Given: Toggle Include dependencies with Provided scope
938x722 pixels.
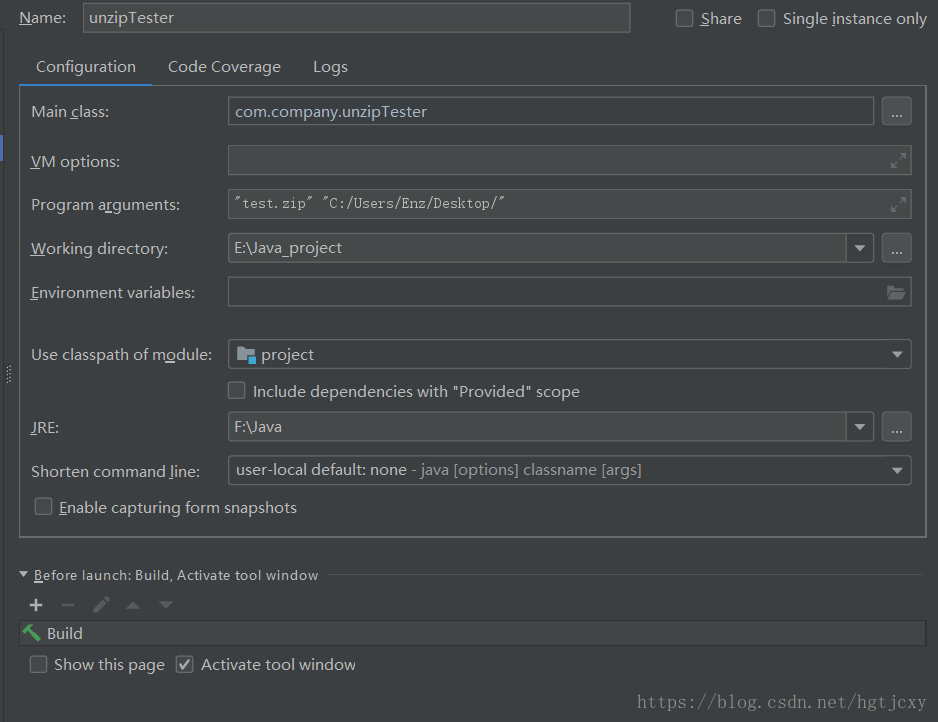Looking at the screenshot, I should point(236,391).
